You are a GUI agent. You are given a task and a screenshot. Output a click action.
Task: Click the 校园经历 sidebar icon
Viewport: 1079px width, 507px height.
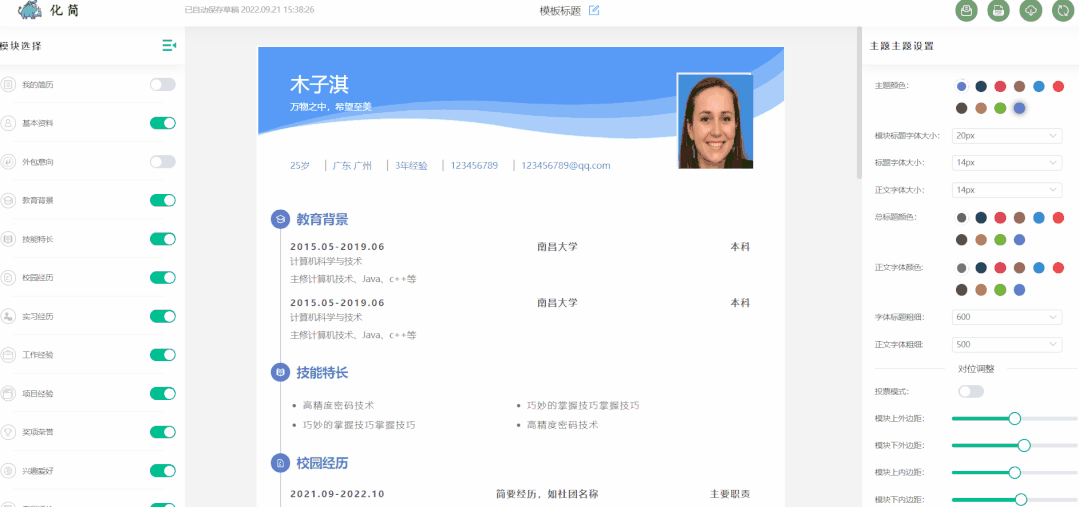[x=8, y=277]
